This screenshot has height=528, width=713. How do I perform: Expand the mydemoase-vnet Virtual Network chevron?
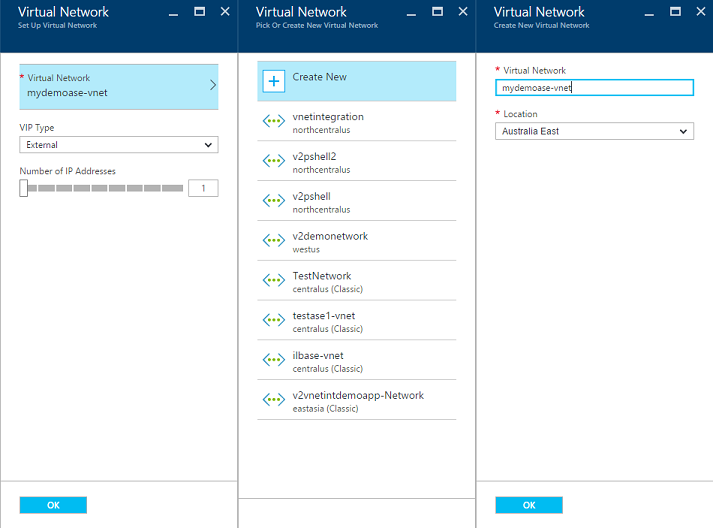pos(213,86)
